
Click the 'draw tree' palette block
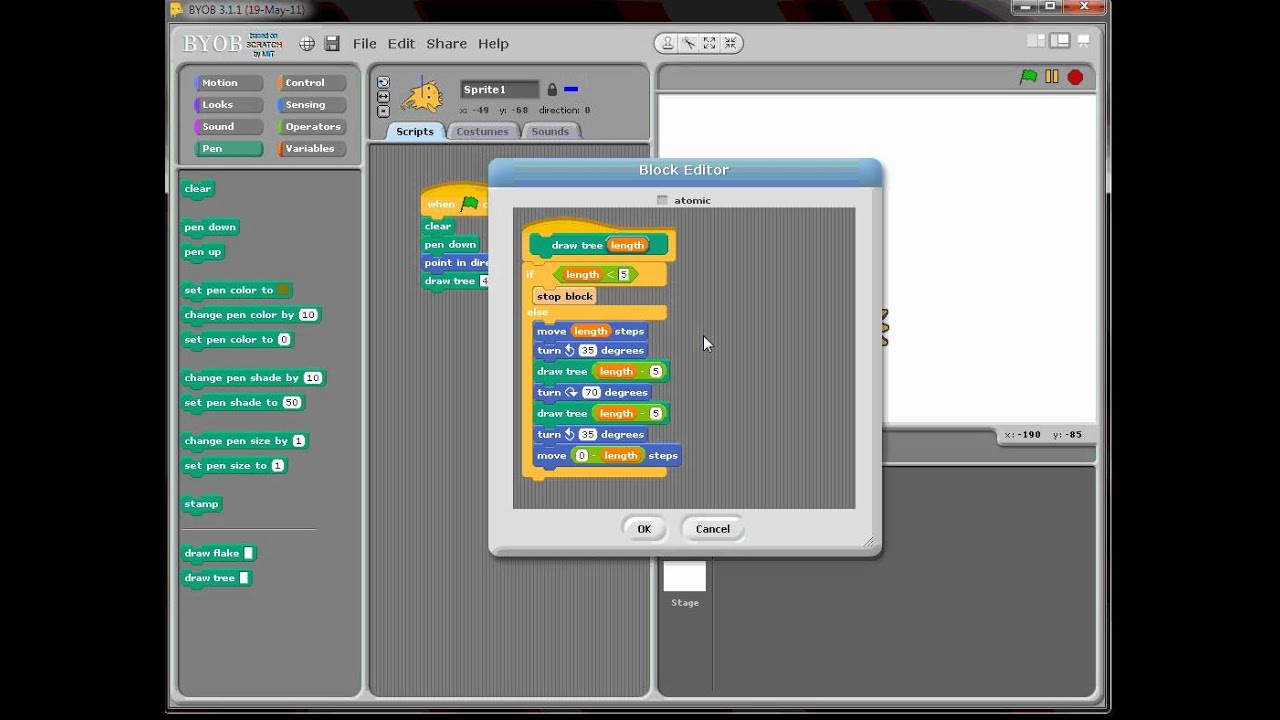[216, 578]
